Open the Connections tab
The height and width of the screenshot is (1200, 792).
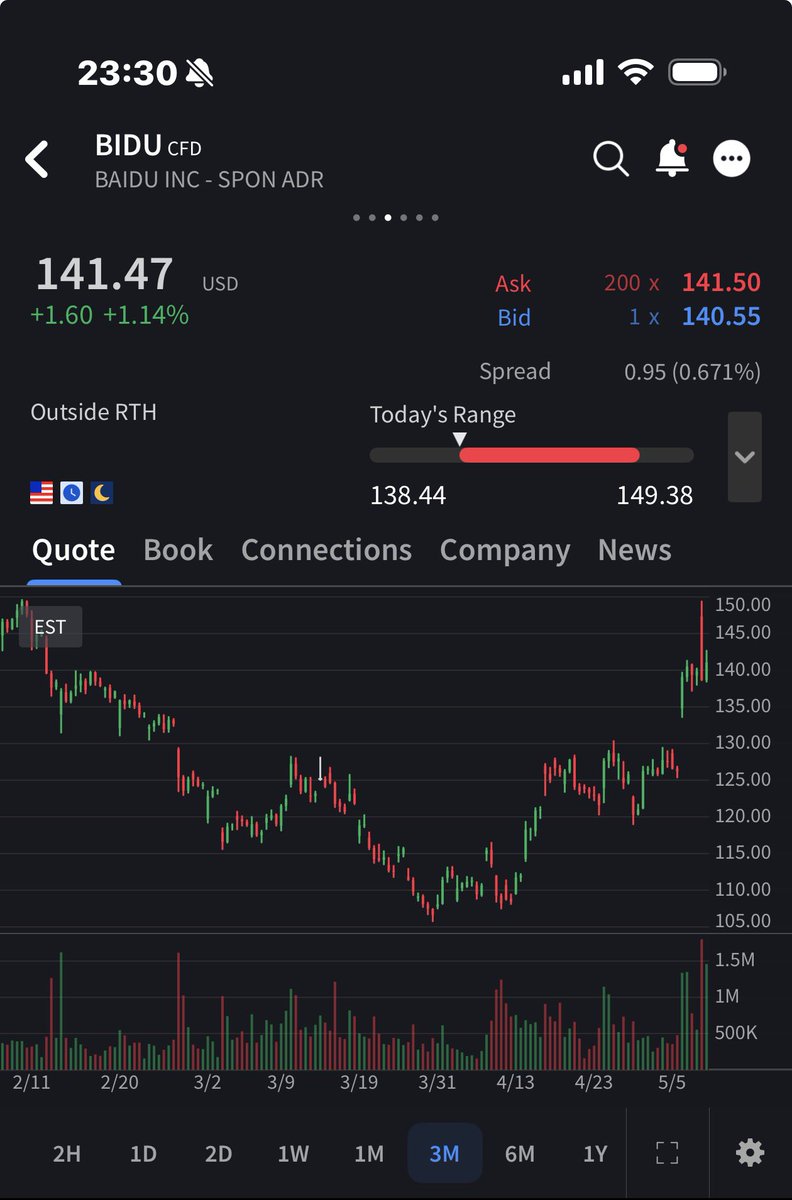tap(326, 550)
